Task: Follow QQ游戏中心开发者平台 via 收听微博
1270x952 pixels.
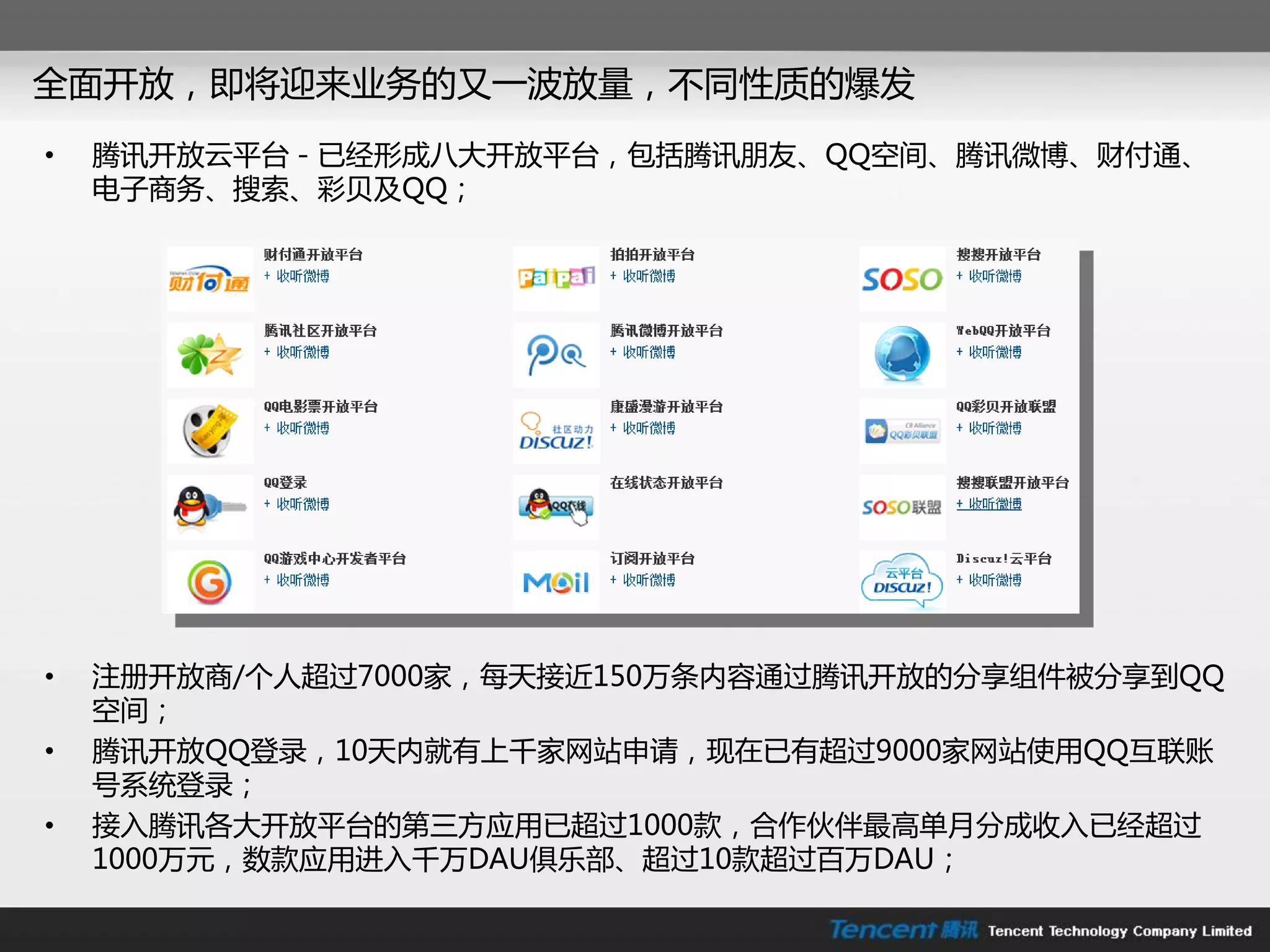Action: [296, 580]
